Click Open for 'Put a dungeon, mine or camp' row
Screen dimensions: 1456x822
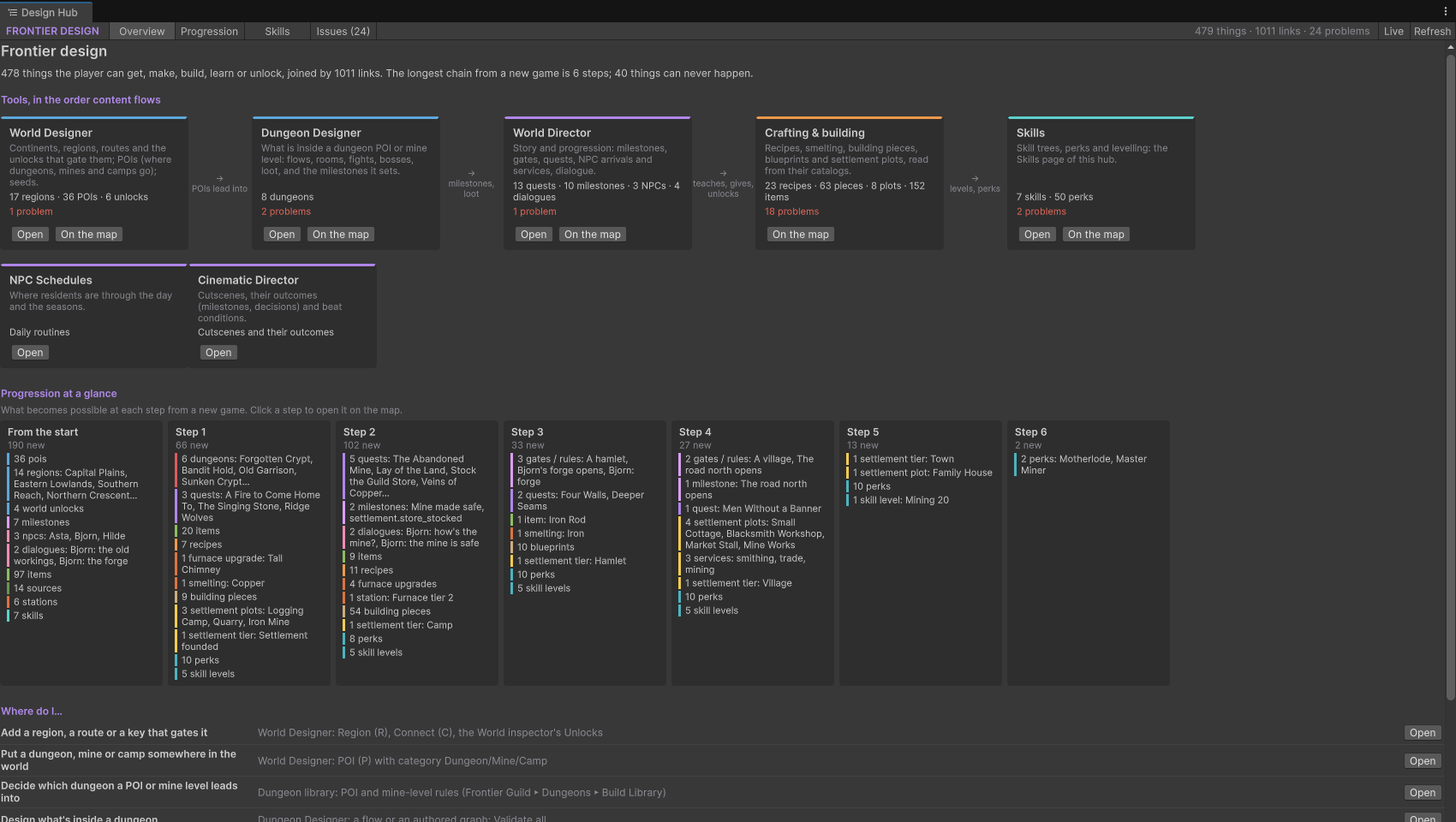[x=1423, y=761]
